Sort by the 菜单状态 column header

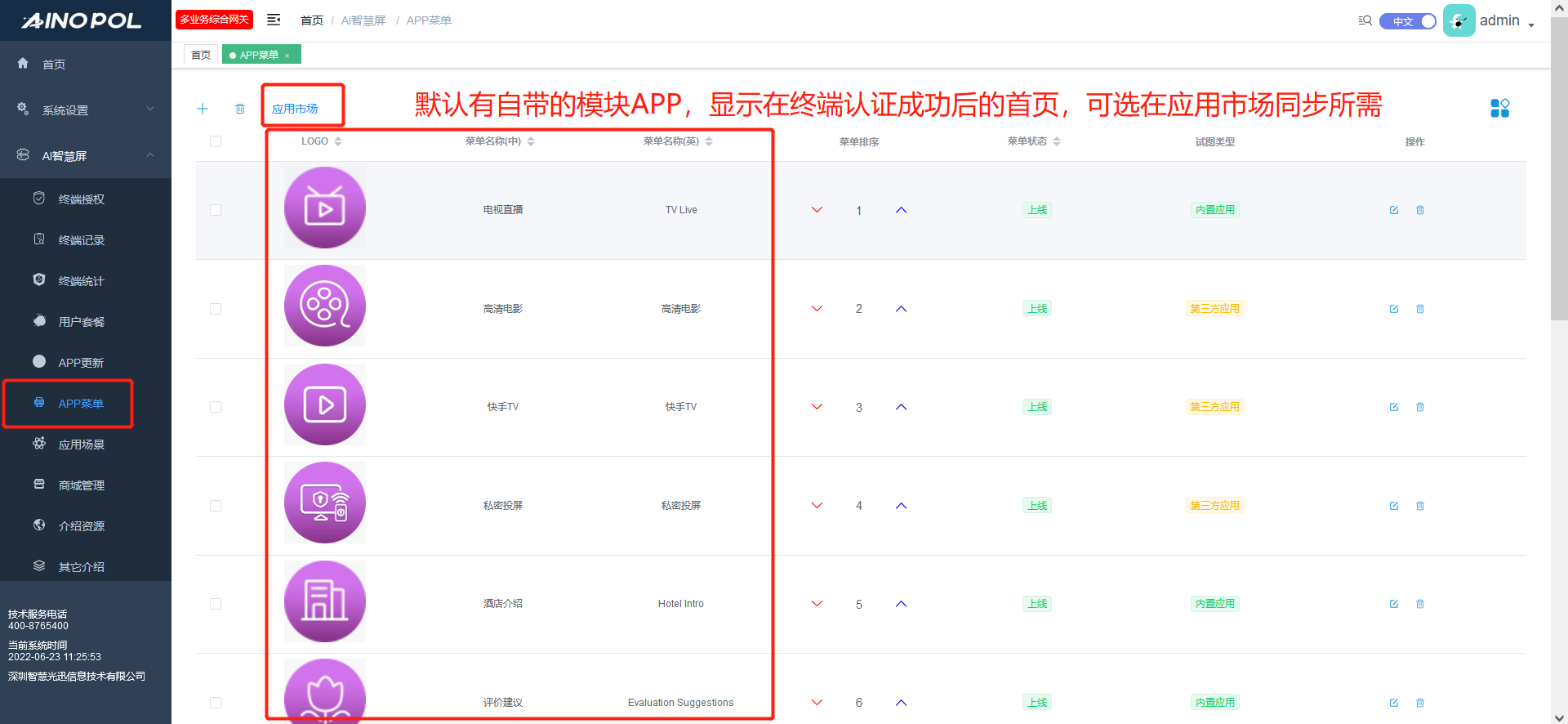pyautogui.click(x=1033, y=141)
